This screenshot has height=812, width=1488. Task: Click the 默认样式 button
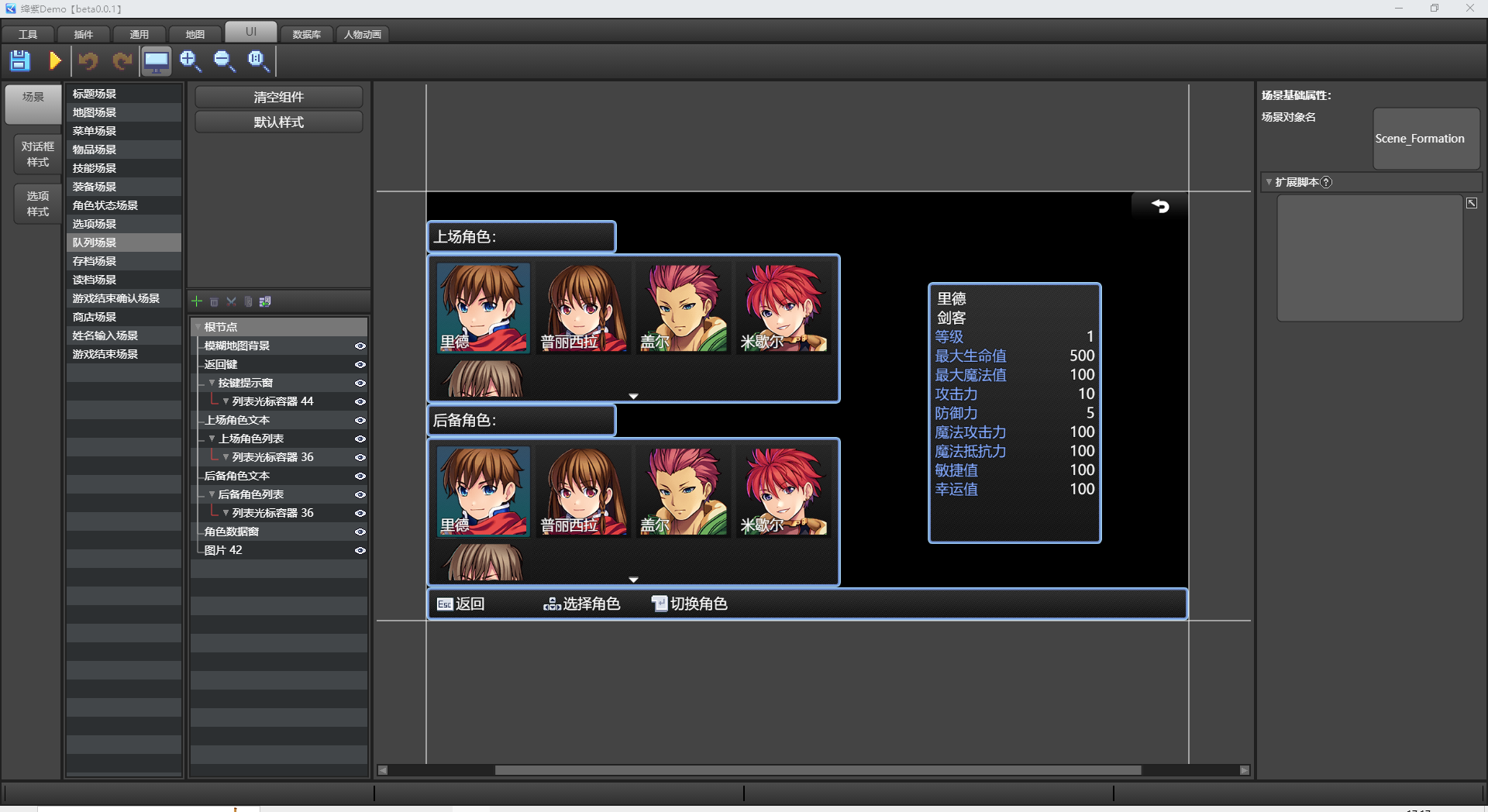[279, 122]
